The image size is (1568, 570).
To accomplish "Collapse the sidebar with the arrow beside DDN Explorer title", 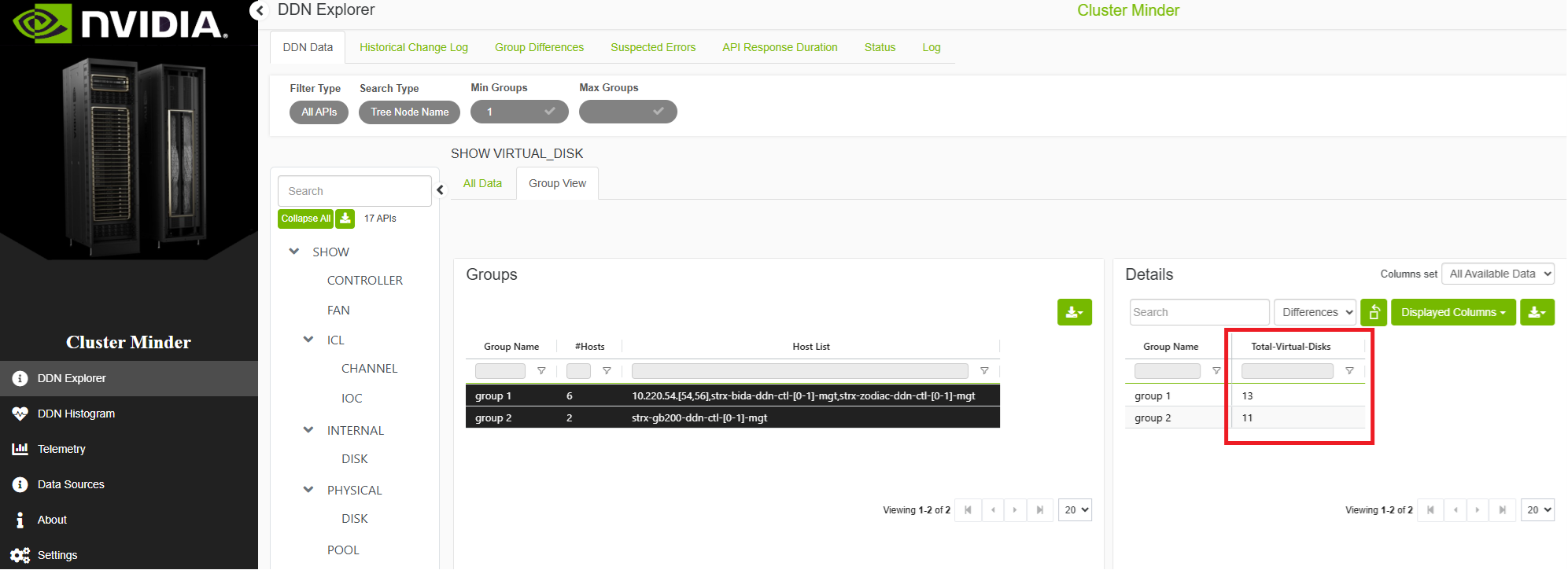I will pyautogui.click(x=259, y=10).
